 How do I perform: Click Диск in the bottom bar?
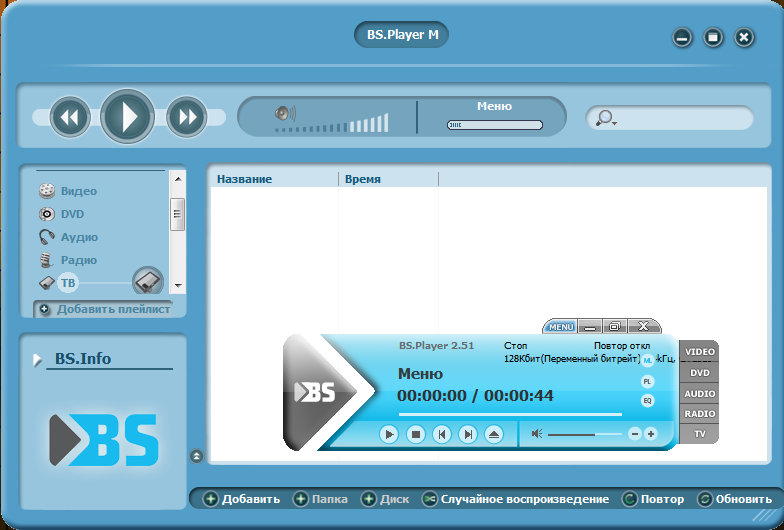(385, 499)
